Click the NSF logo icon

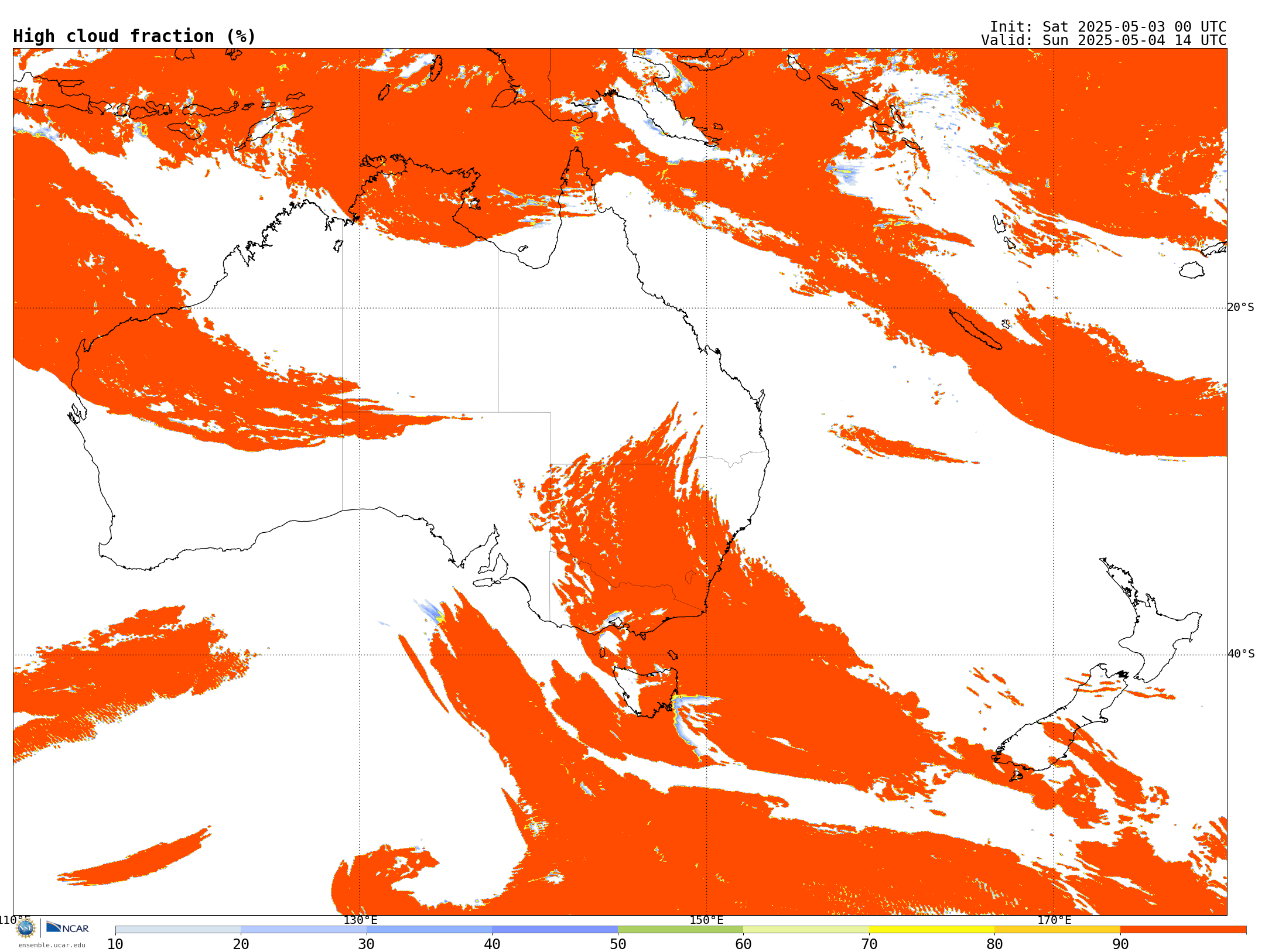click(x=26, y=928)
